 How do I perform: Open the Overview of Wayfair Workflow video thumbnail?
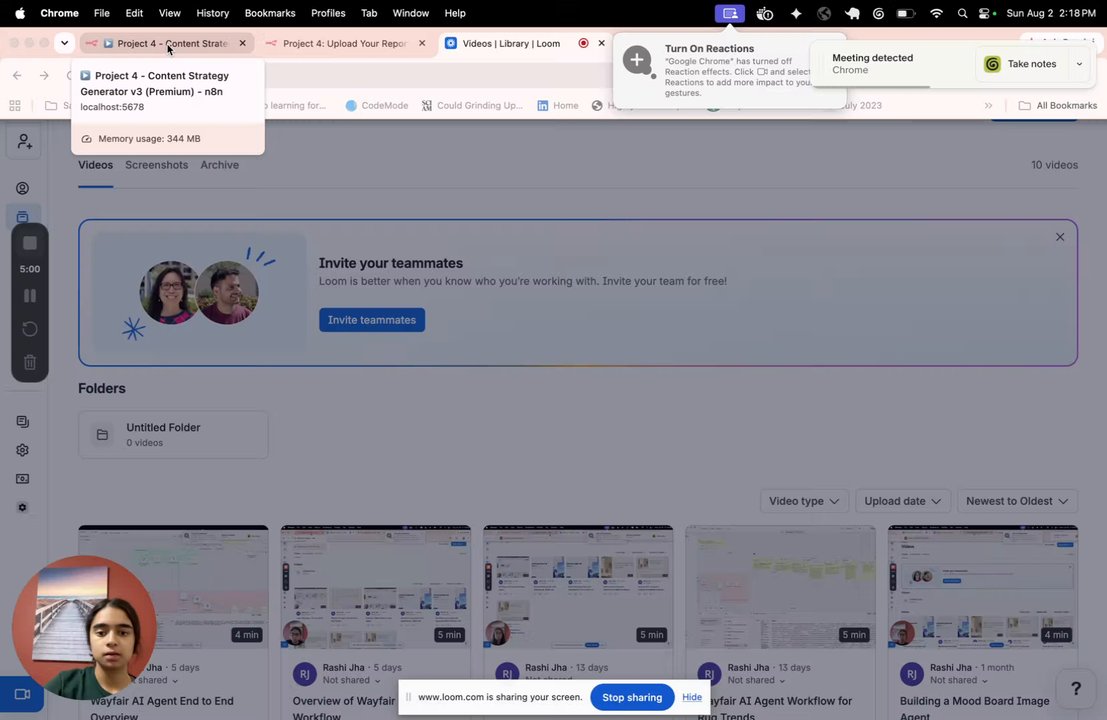tap(376, 587)
